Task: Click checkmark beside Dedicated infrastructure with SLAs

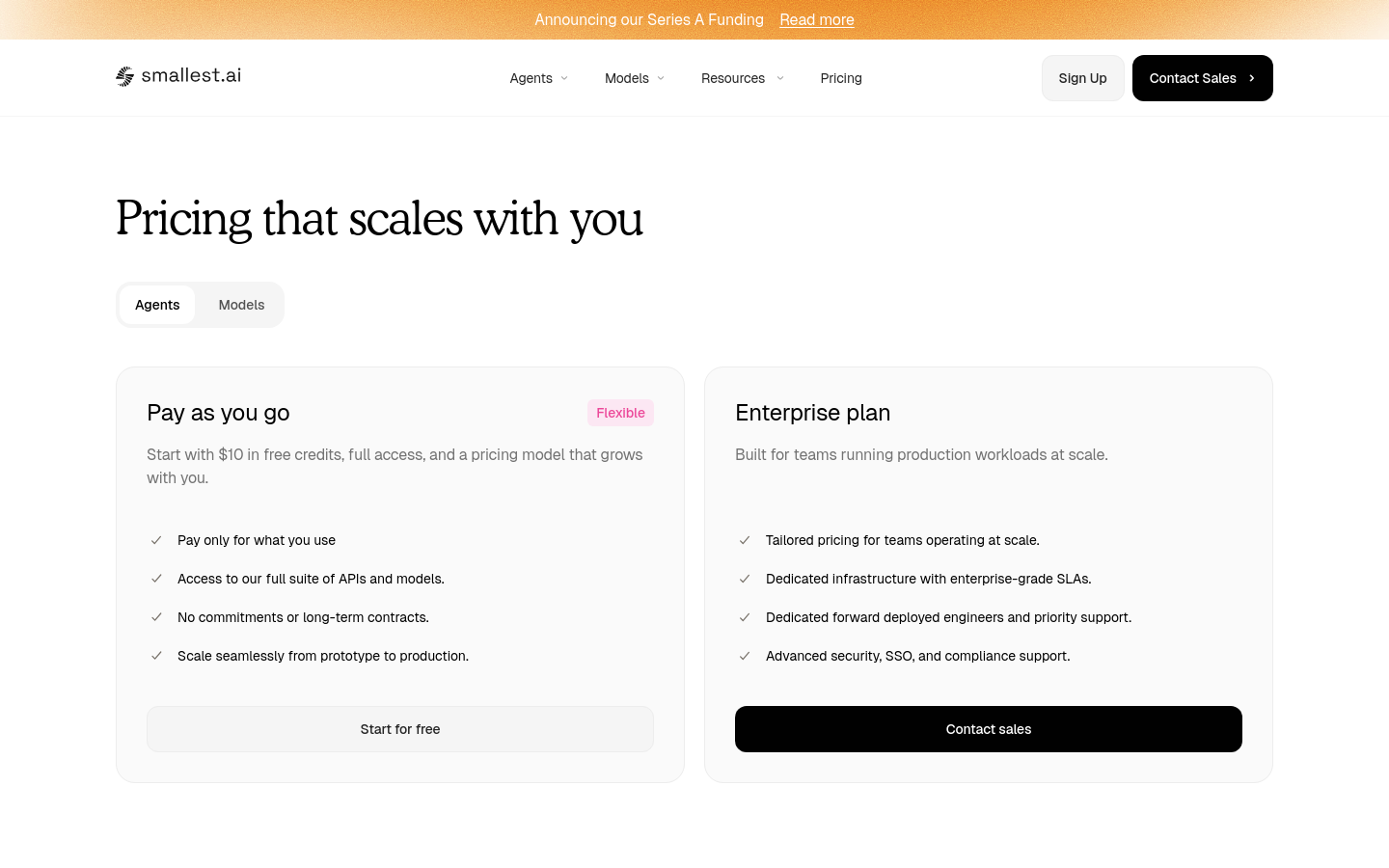Action: click(x=745, y=579)
